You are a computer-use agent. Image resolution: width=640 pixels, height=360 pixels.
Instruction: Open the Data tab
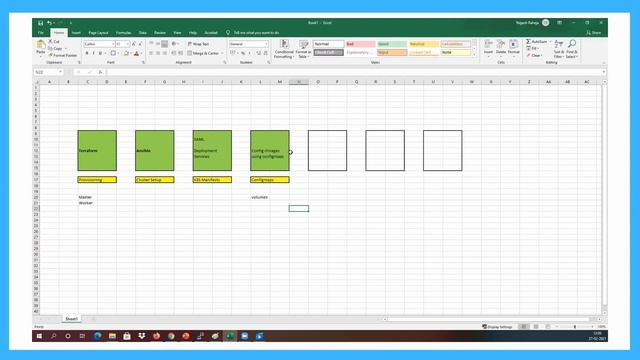coord(142,33)
